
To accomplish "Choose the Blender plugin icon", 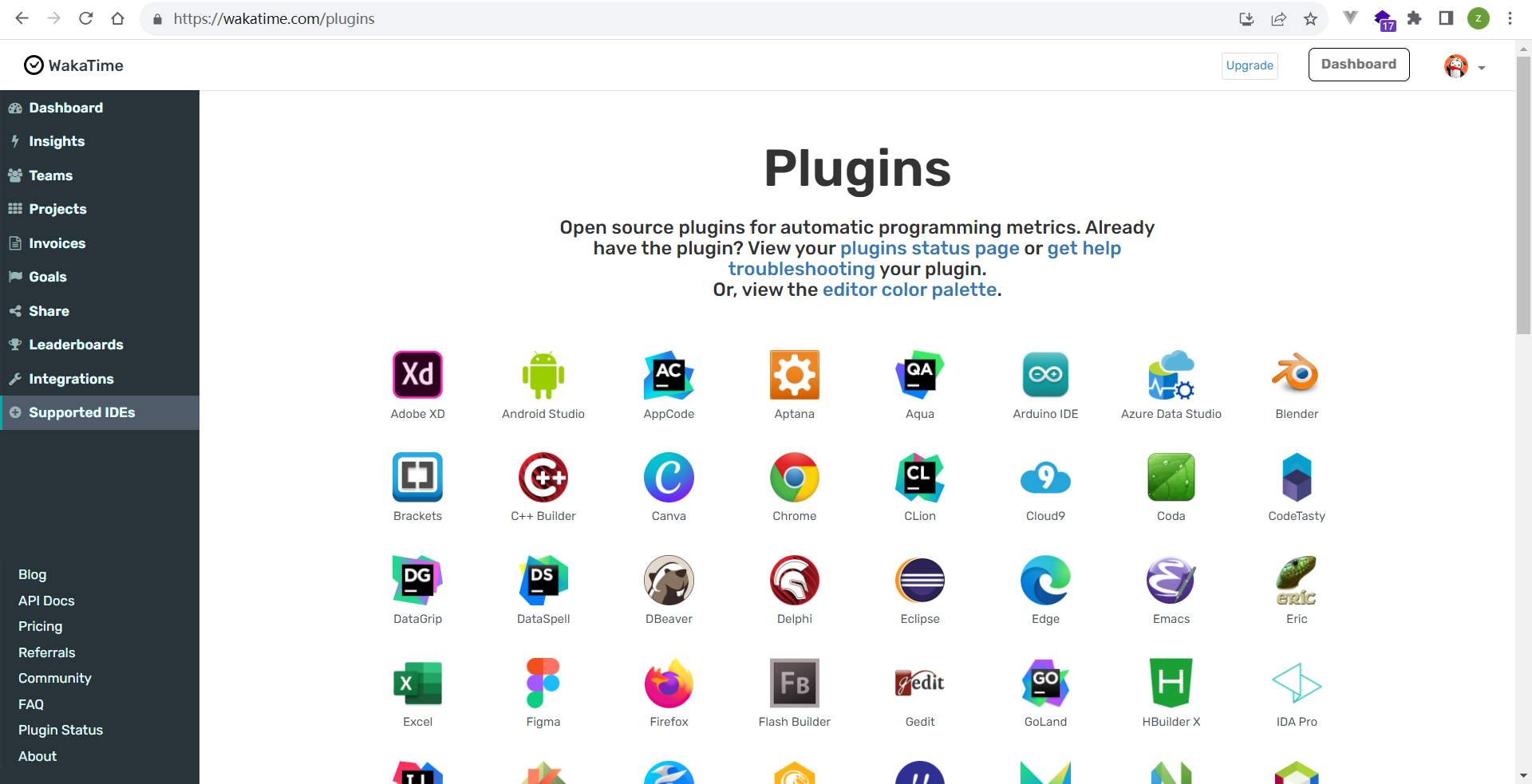I will [1297, 373].
